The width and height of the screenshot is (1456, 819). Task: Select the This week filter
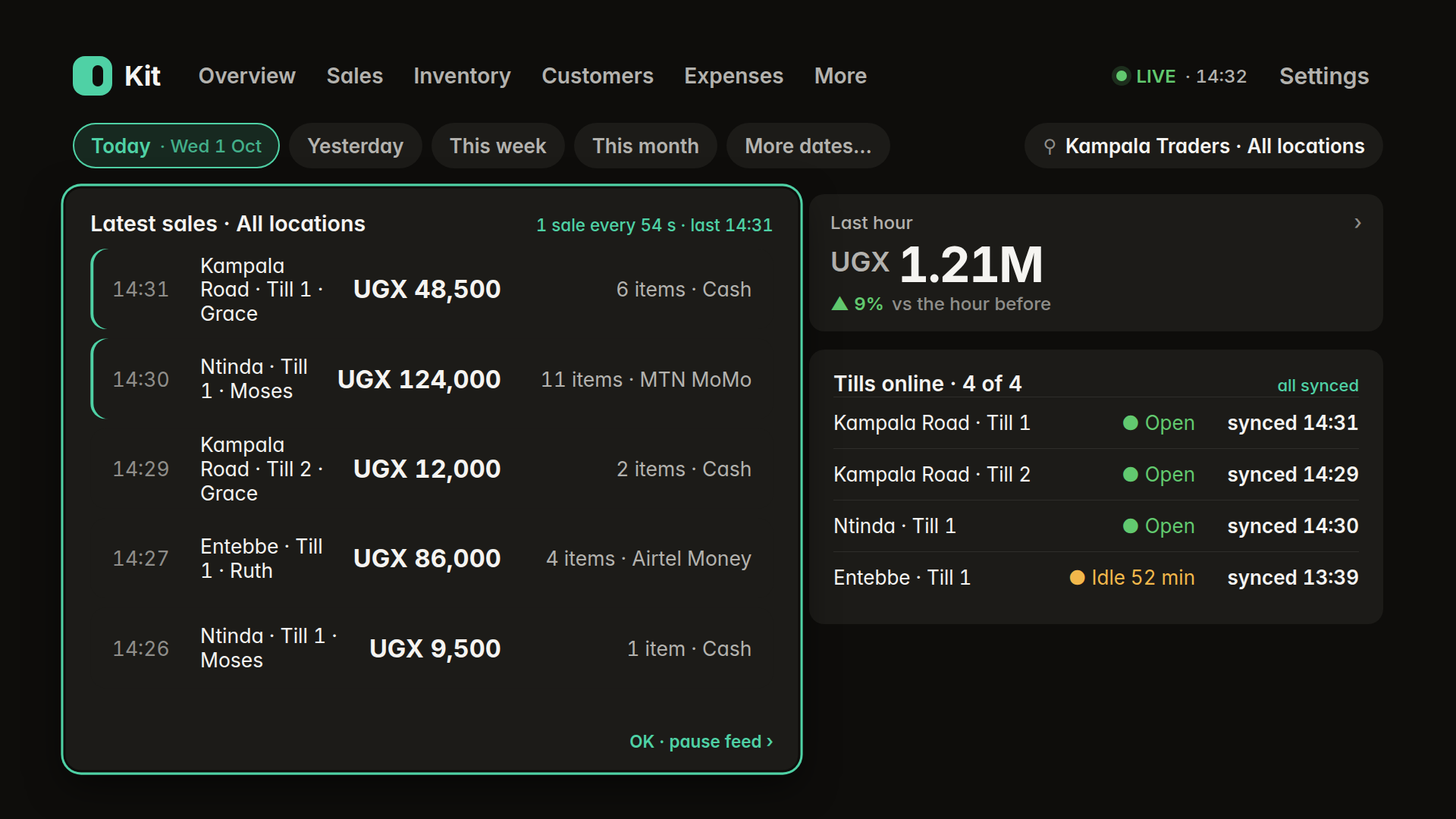coord(498,146)
